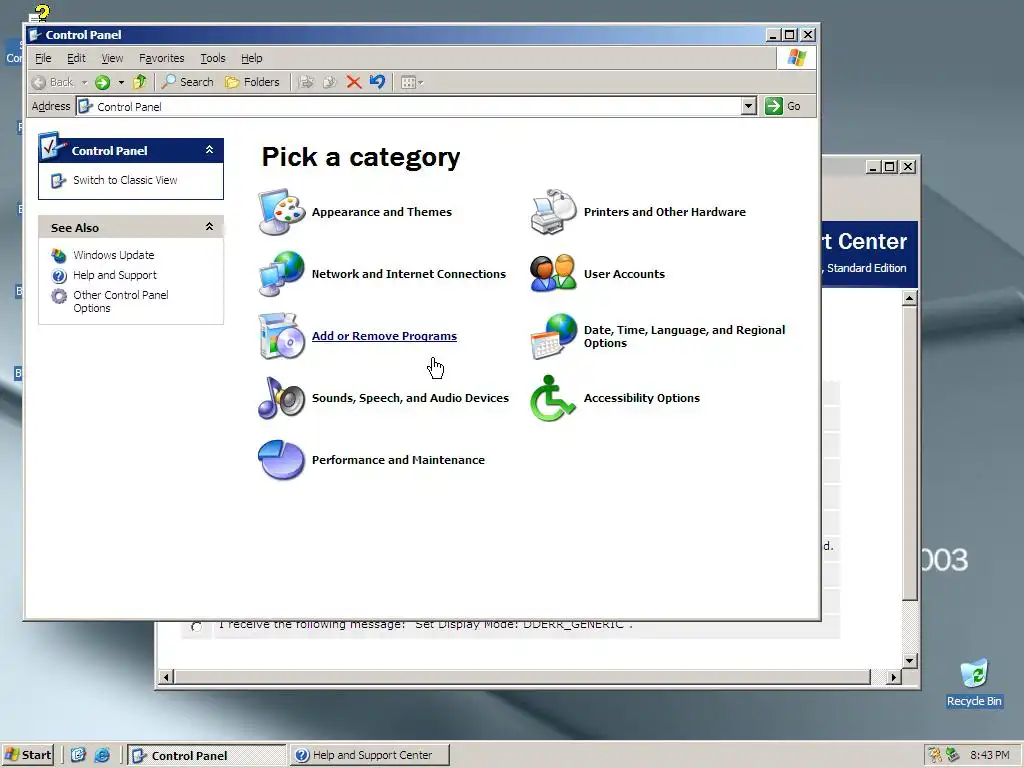Click Performance and Maintenance text link

coord(398,460)
